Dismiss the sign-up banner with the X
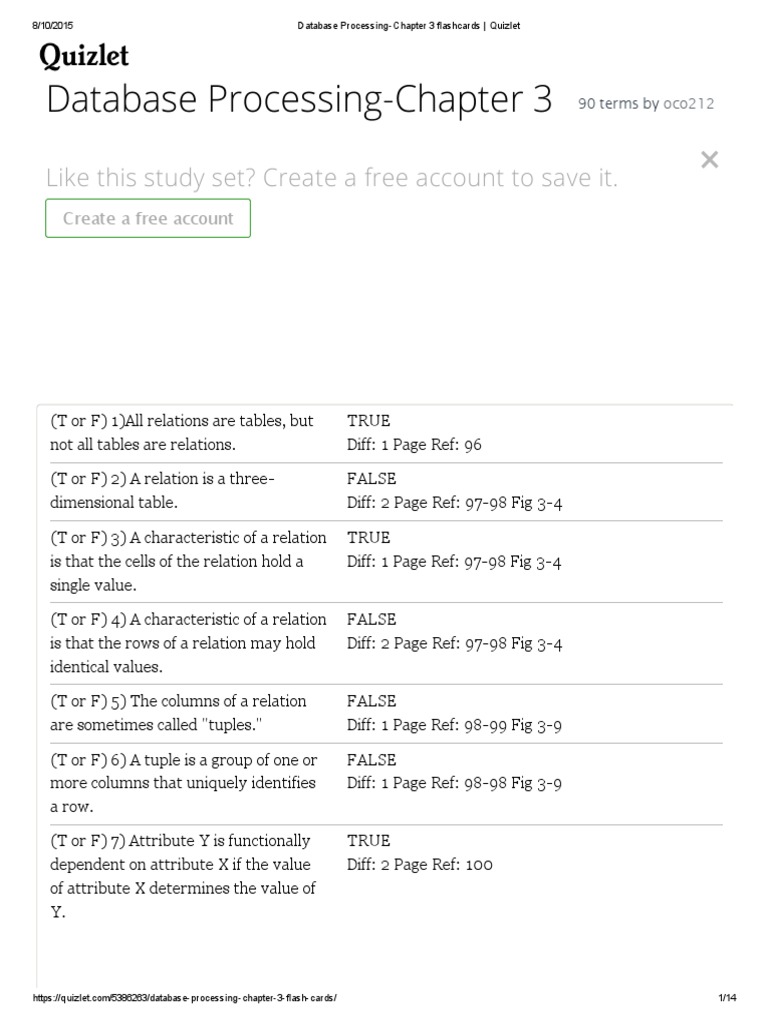The image size is (768, 1024). point(709,159)
